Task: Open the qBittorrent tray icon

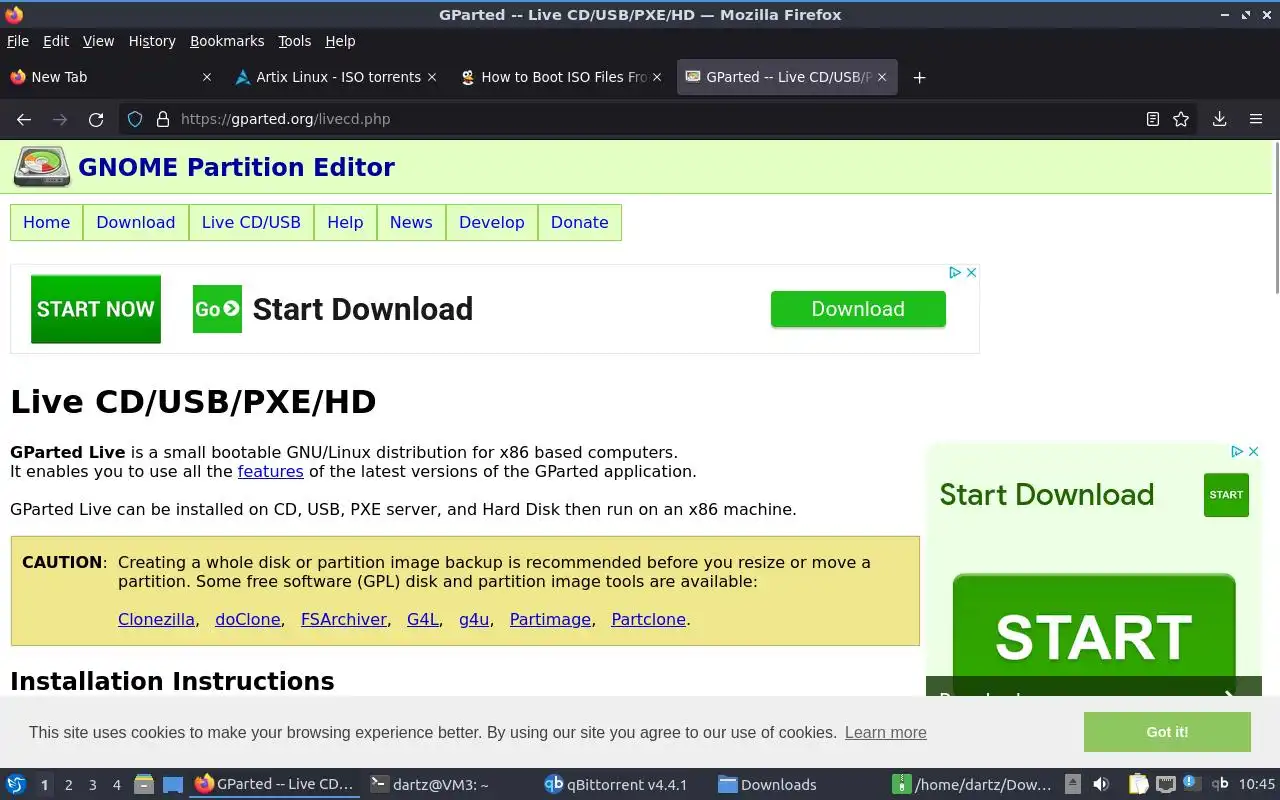Action: coord(1220,785)
